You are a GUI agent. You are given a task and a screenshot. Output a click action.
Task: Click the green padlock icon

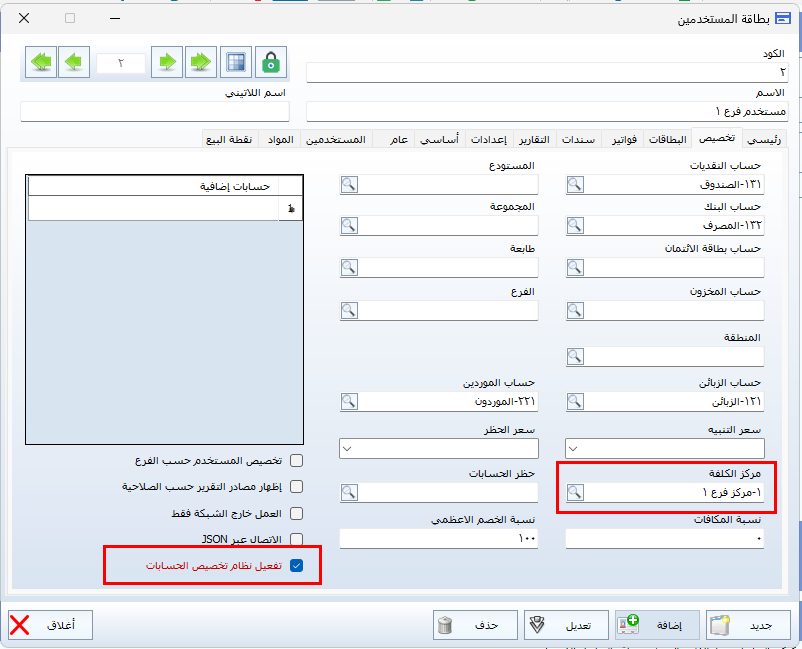point(270,62)
